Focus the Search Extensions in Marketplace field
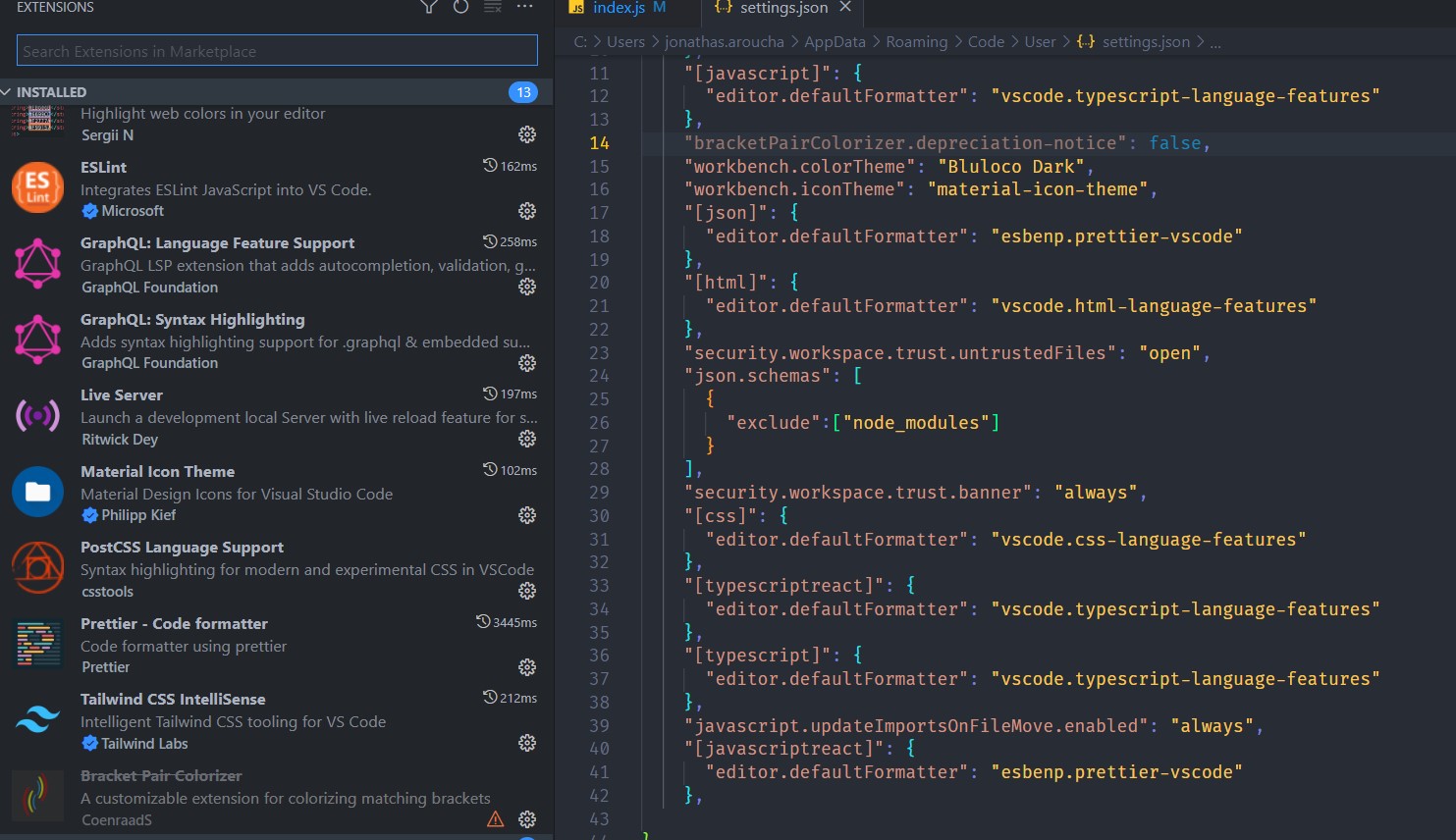The width and height of the screenshot is (1456, 840). click(277, 51)
